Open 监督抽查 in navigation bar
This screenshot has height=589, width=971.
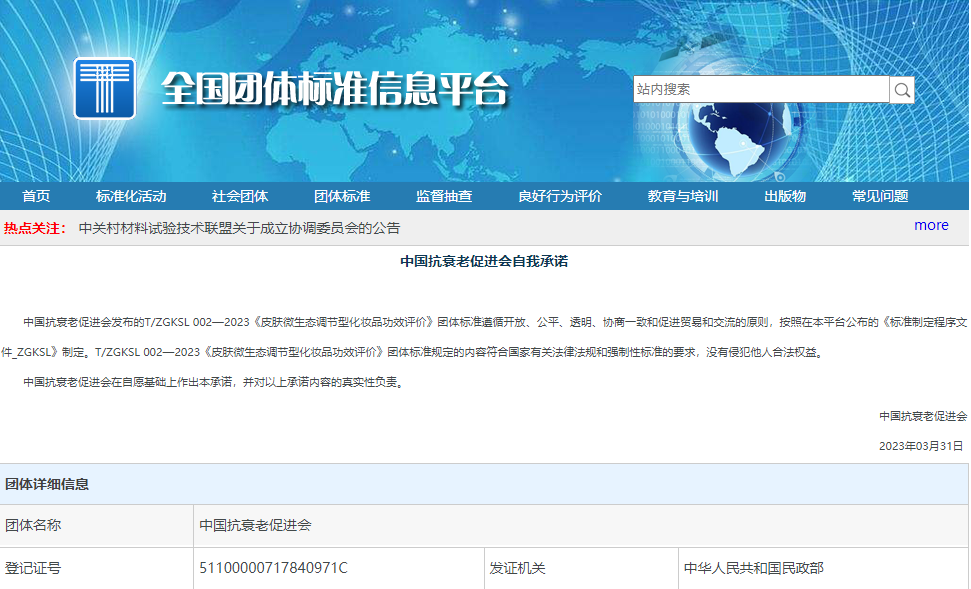[x=444, y=196]
